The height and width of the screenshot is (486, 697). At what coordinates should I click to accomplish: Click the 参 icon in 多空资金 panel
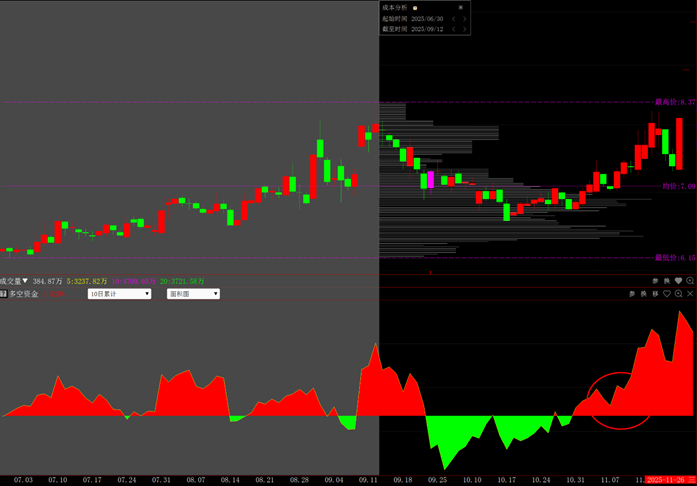pos(632,294)
